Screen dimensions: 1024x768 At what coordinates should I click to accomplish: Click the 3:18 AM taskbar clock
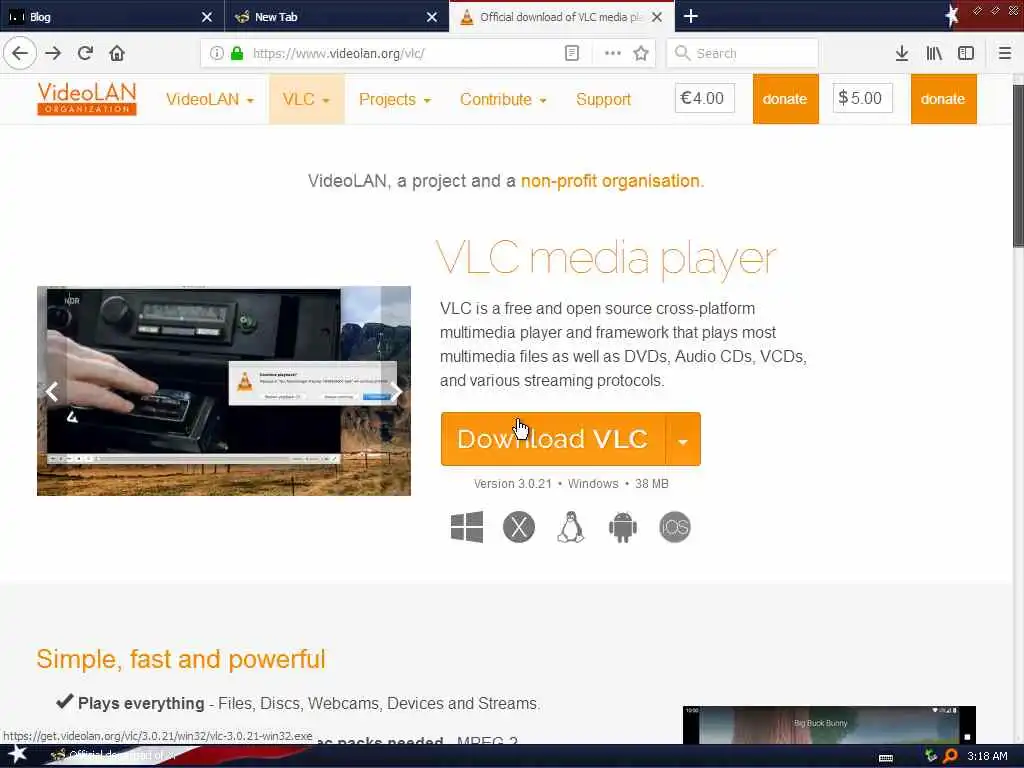[987, 756]
